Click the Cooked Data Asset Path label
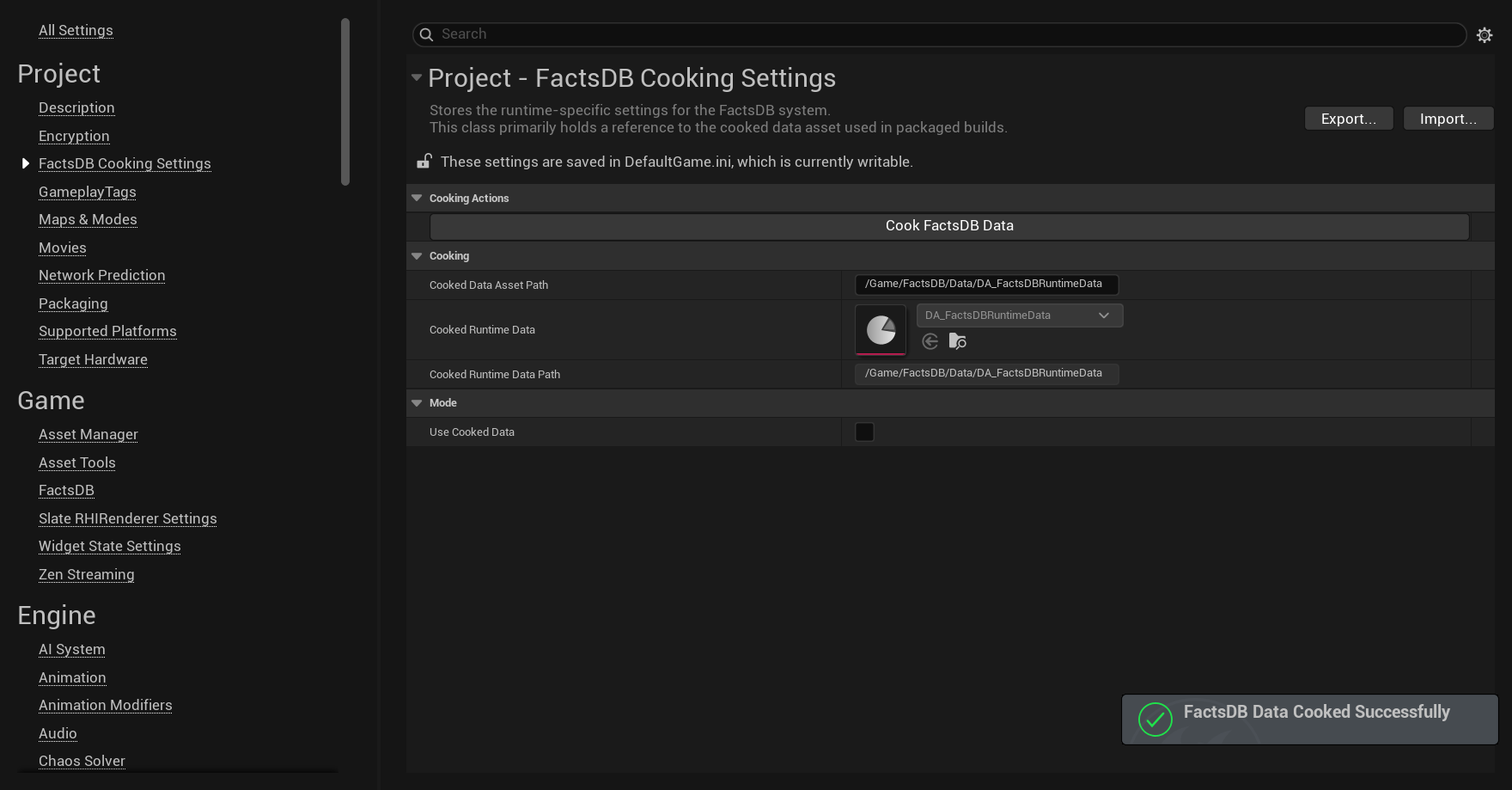 [489, 285]
